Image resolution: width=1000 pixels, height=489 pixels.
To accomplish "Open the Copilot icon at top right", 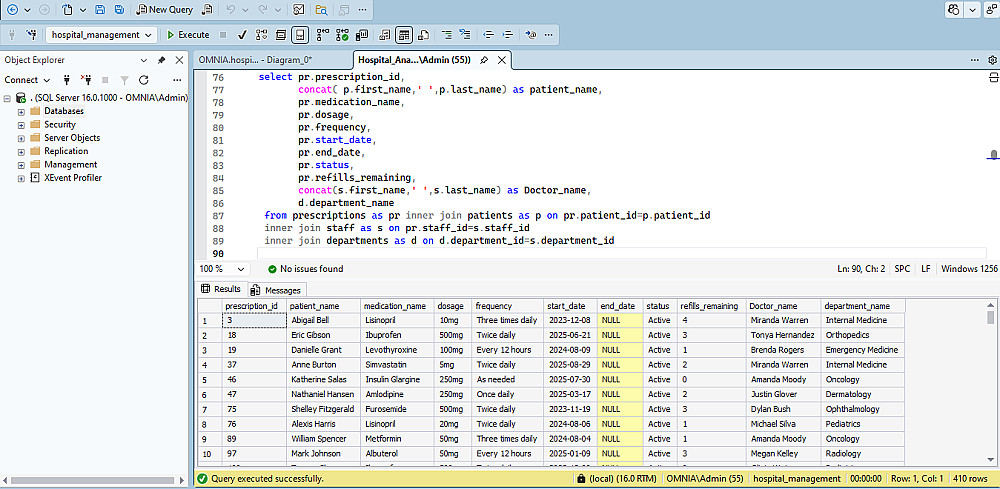I will click(x=955, y=9).
